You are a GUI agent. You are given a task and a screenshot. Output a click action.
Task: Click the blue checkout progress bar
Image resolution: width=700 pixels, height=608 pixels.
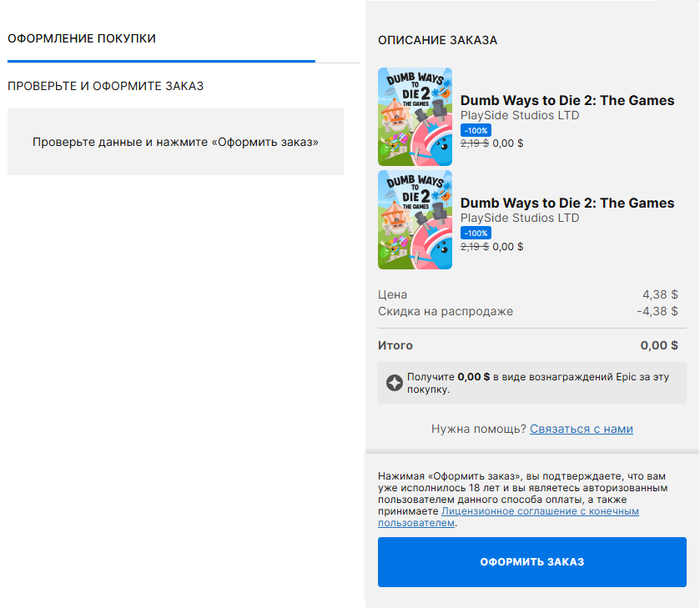tap(160, 62)
